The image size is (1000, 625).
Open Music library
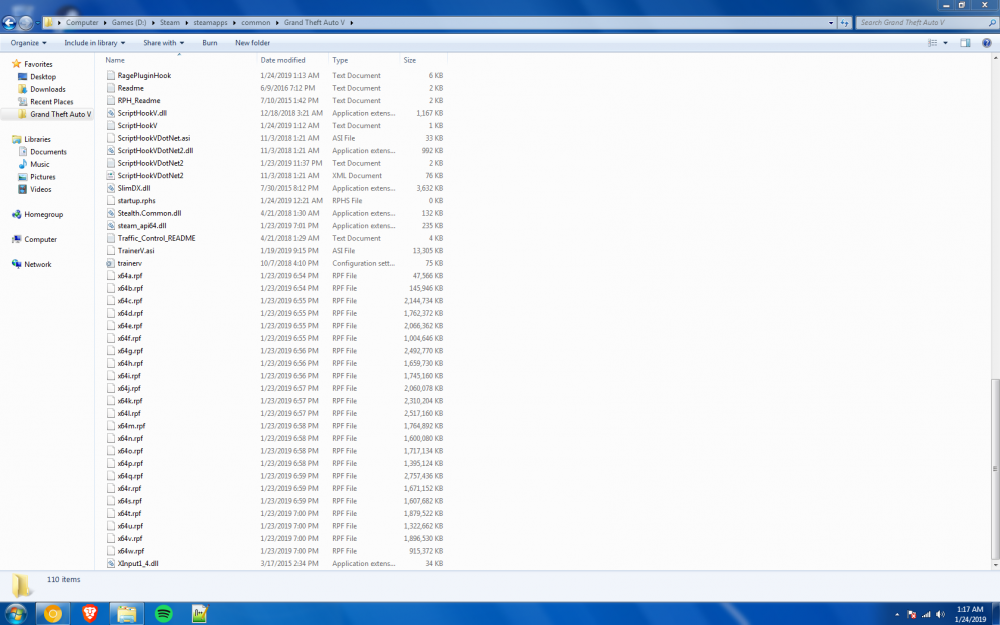(40, 164)
